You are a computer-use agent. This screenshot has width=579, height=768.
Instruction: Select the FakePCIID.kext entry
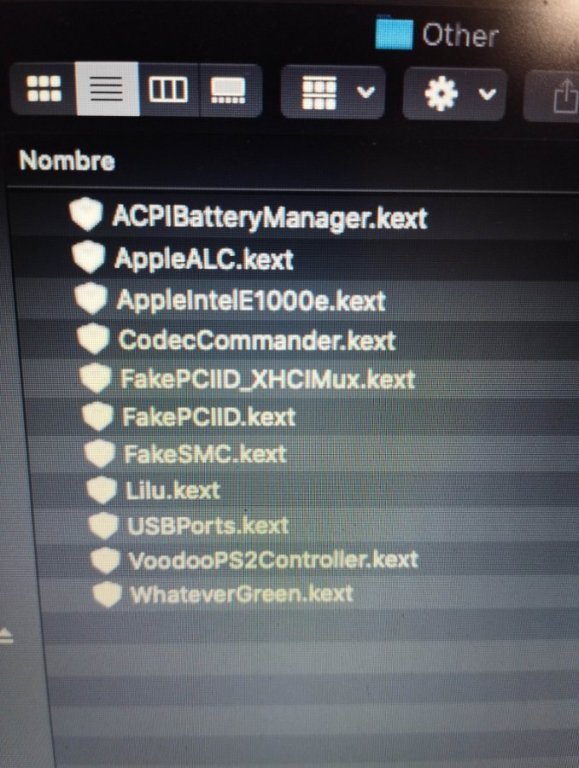click(209, 417)
